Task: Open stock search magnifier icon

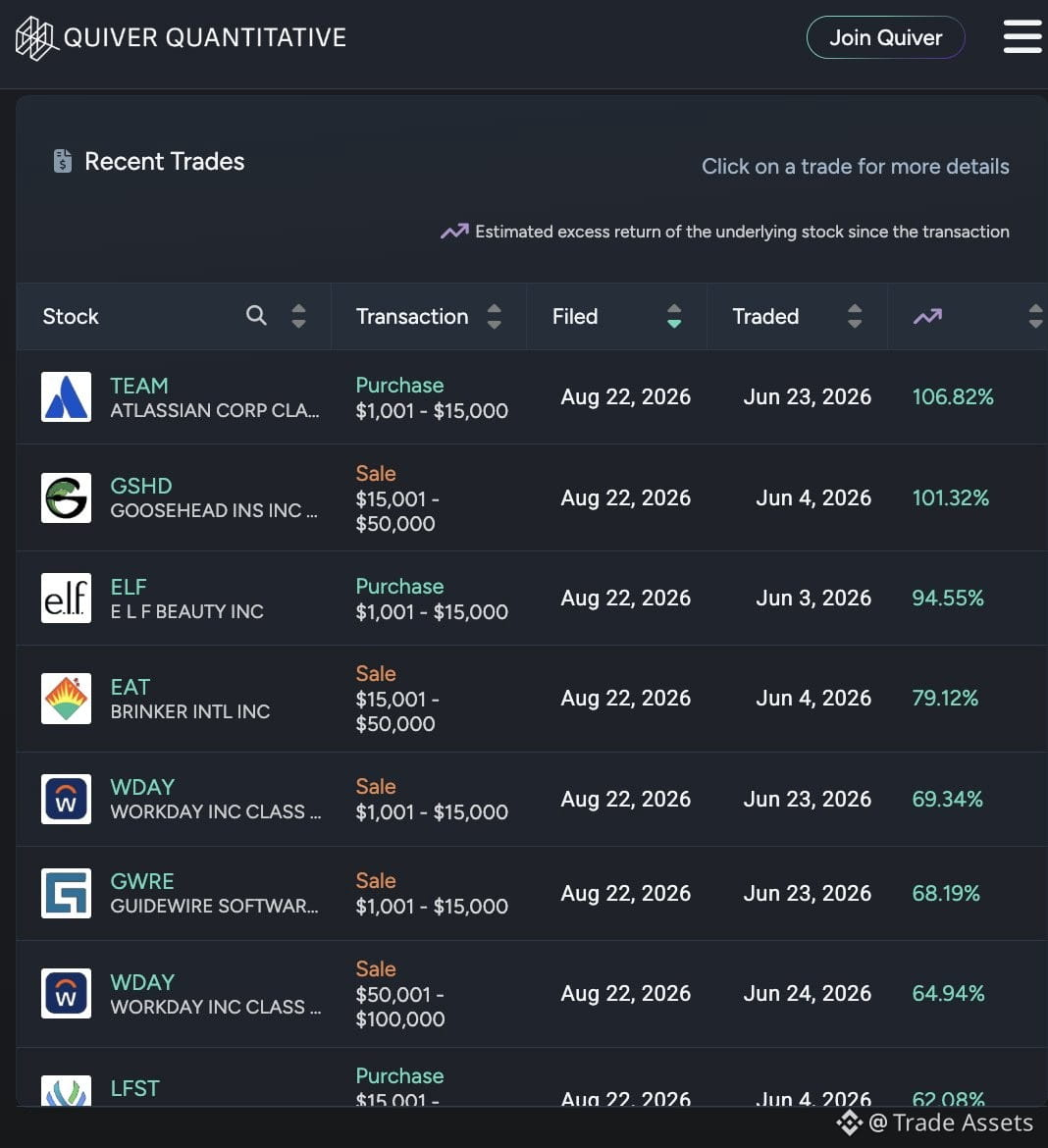Action: (x=256, y=316)
